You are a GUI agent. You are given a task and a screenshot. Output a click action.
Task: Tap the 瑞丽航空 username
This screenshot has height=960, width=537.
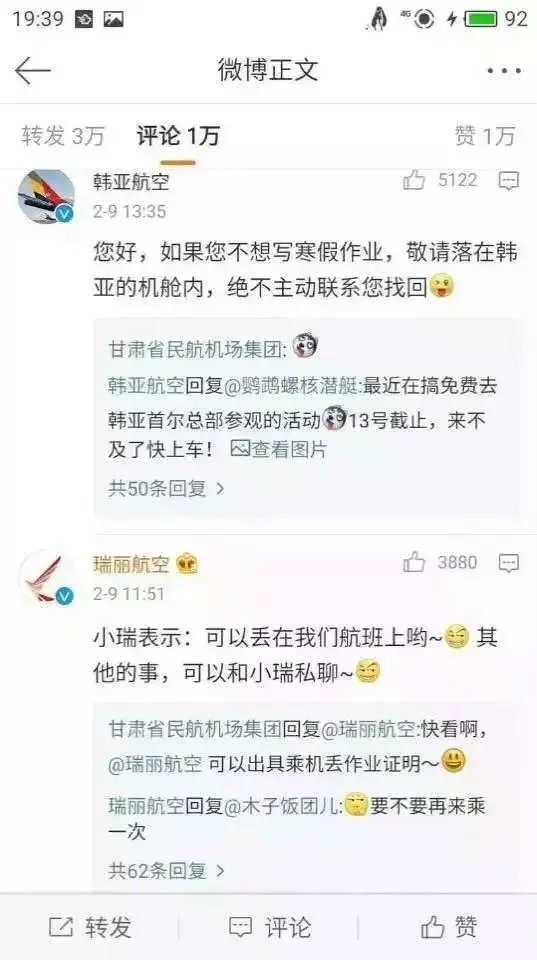coord(131,564)
